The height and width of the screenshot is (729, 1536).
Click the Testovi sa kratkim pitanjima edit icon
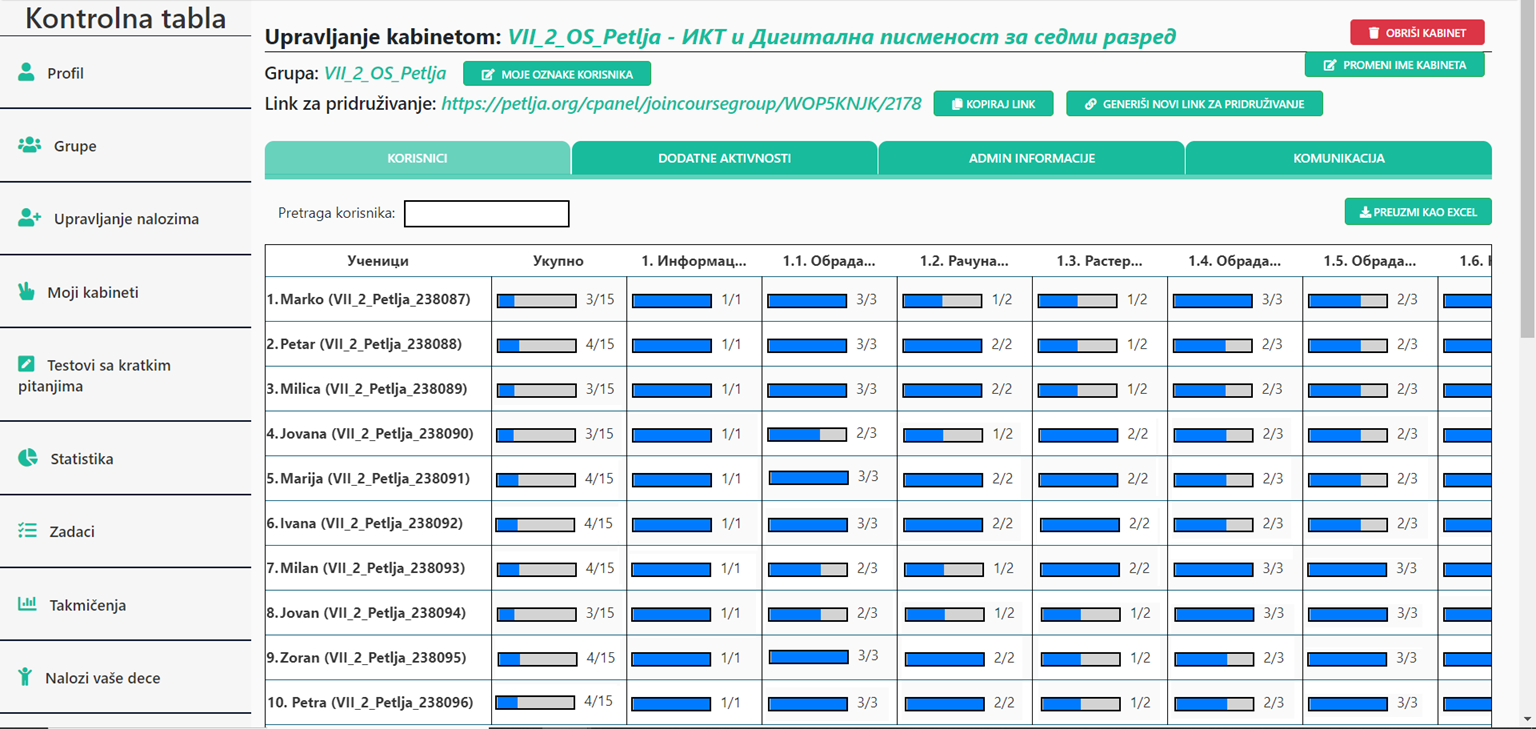pos(27,364)
